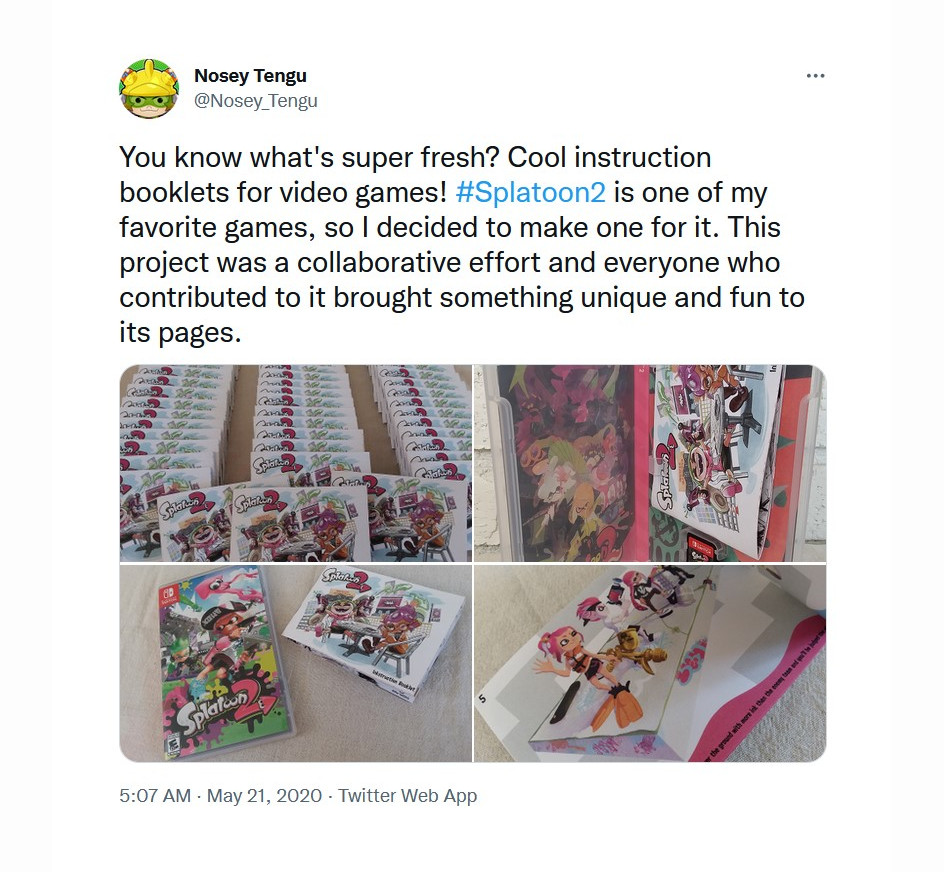Click the tweet's body text paragraph
Viewport: 944px width, 872px height.
pos(460,244)
